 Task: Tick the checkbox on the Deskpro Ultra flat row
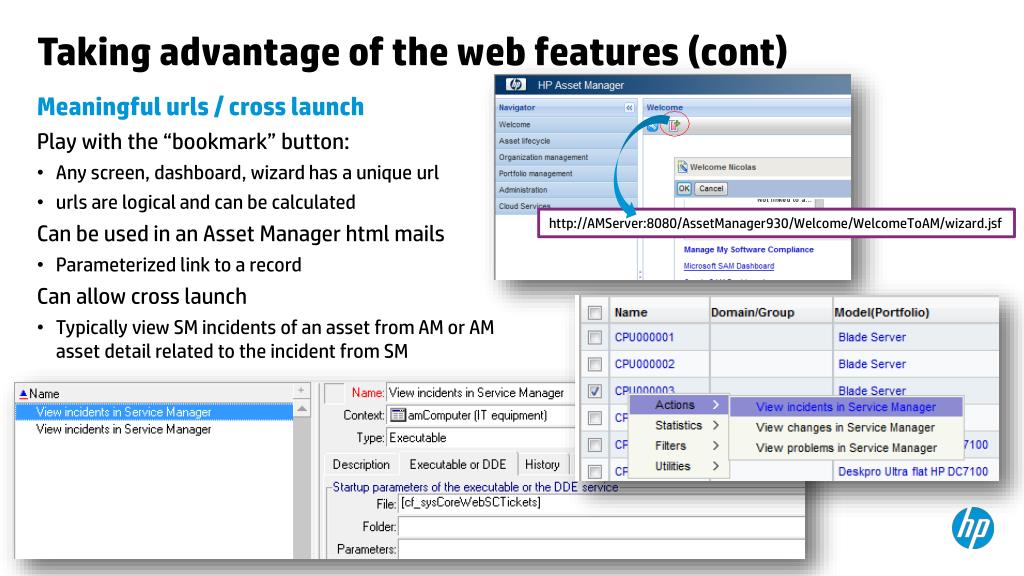coord(594,472)
